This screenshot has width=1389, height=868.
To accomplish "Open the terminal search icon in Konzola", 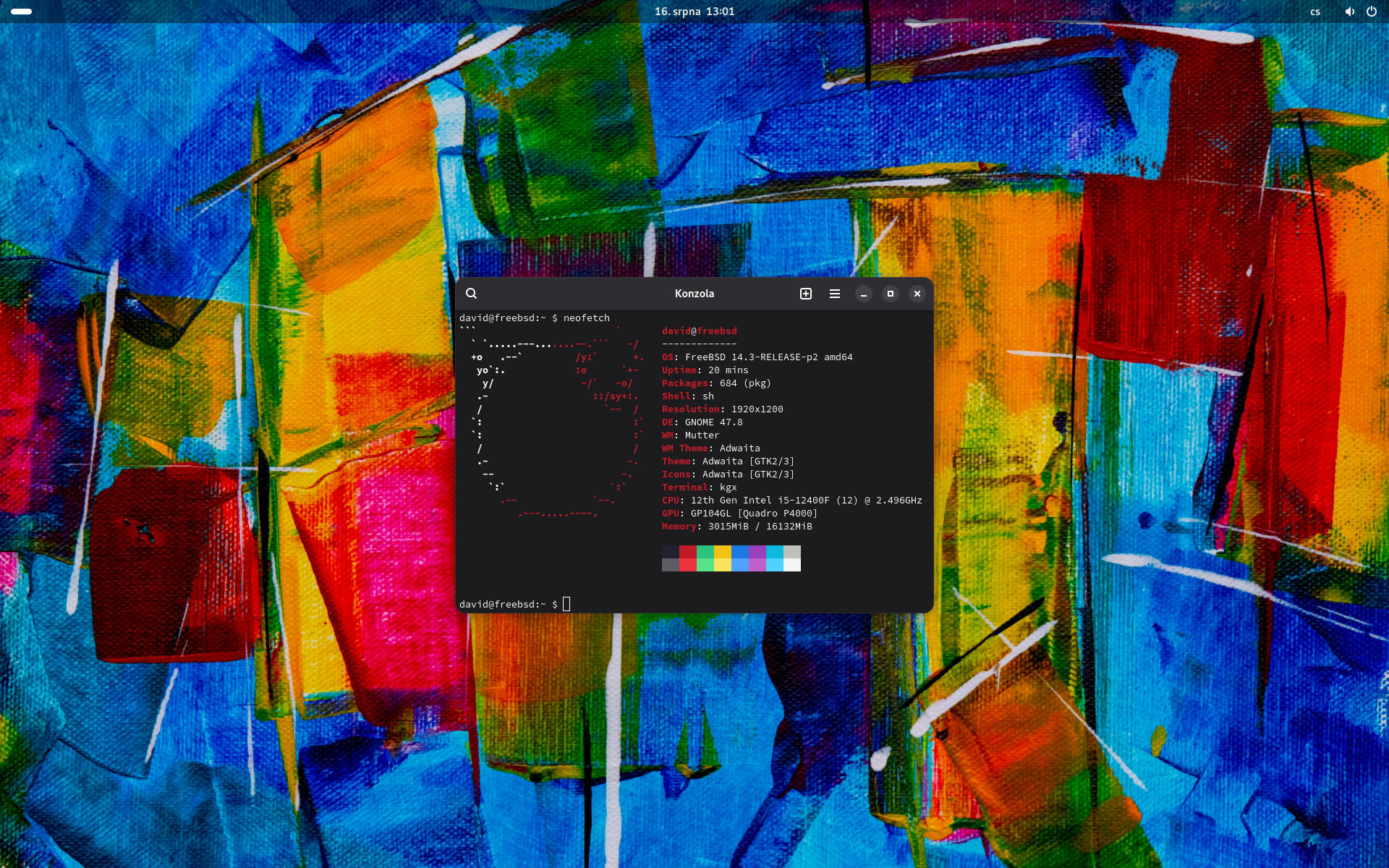I will pos(471,294).
